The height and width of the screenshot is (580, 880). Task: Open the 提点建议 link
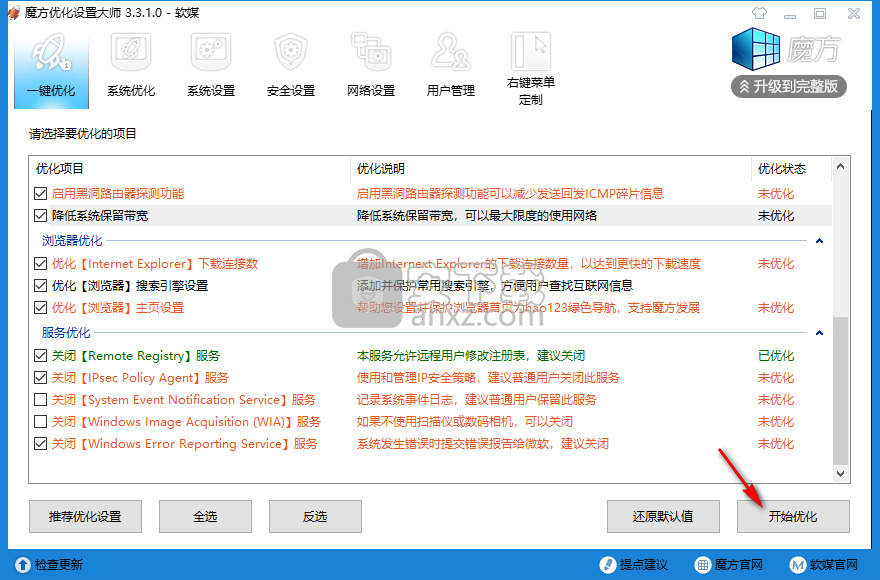[x=643, y=564]
